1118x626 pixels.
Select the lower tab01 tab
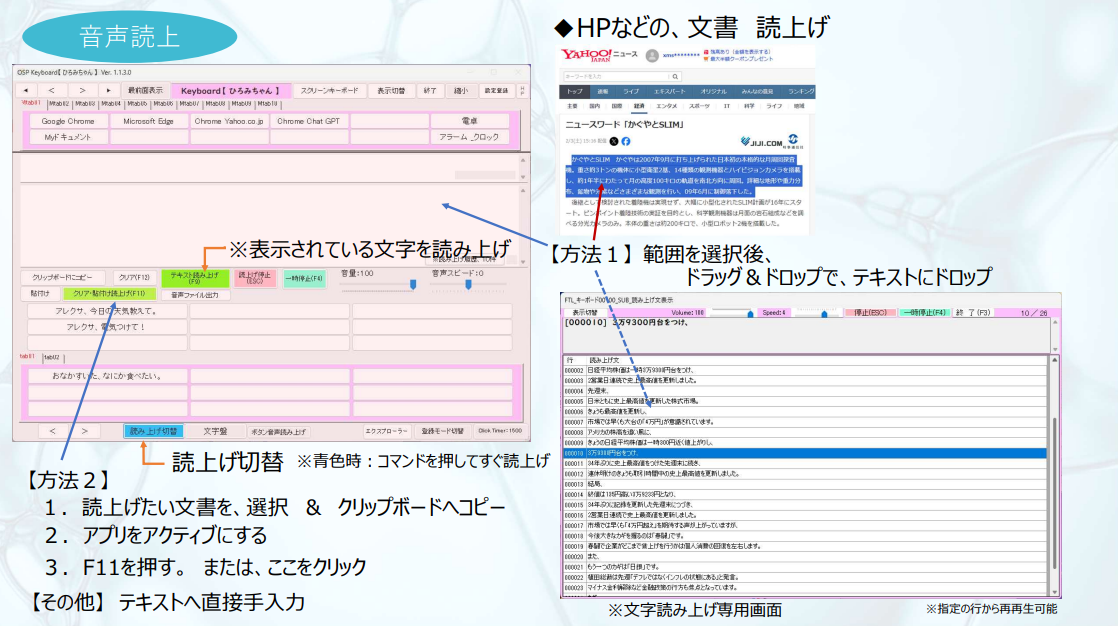click(27, 356)
